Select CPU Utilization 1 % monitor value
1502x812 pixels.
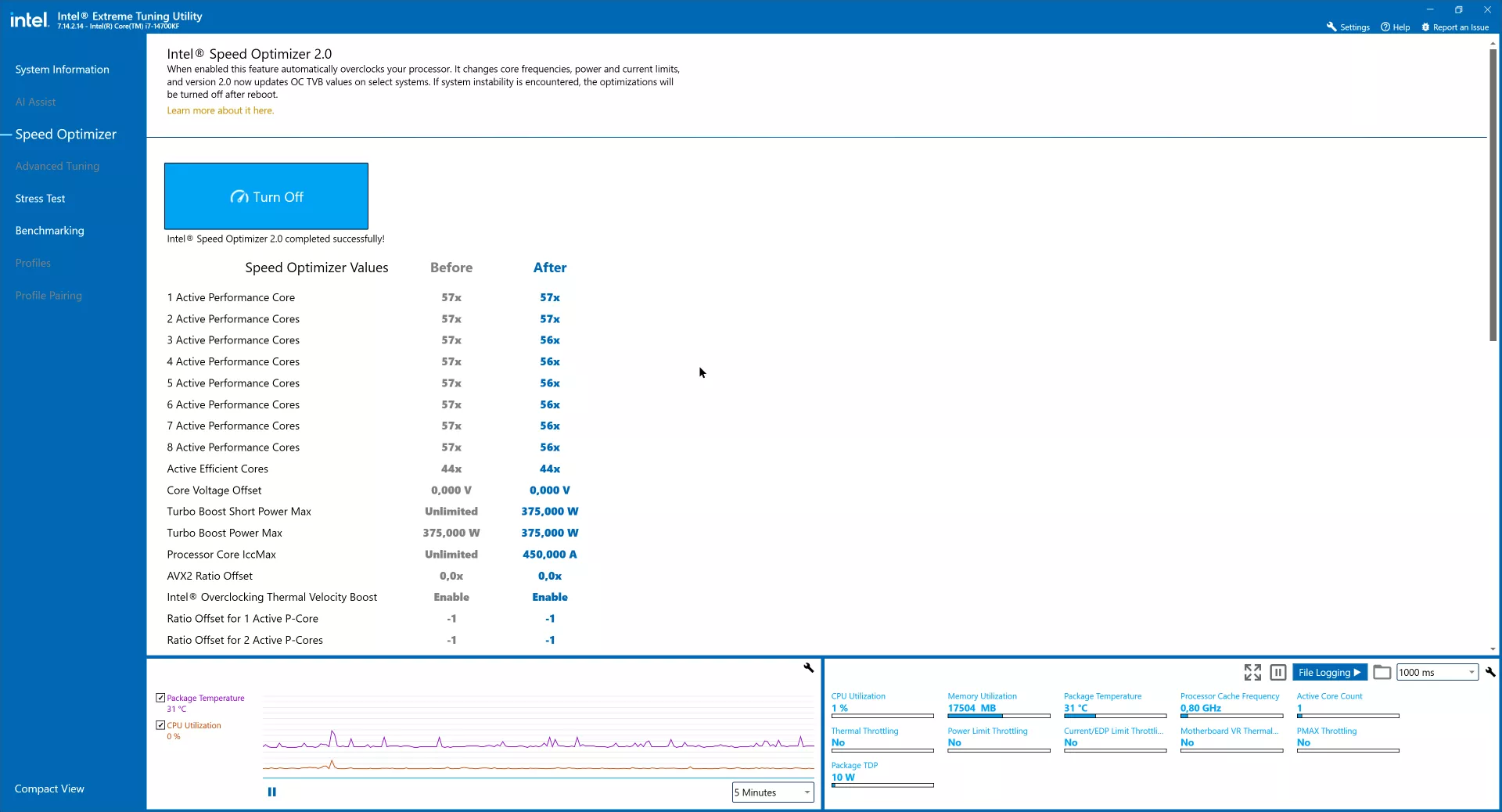(839, 708)
